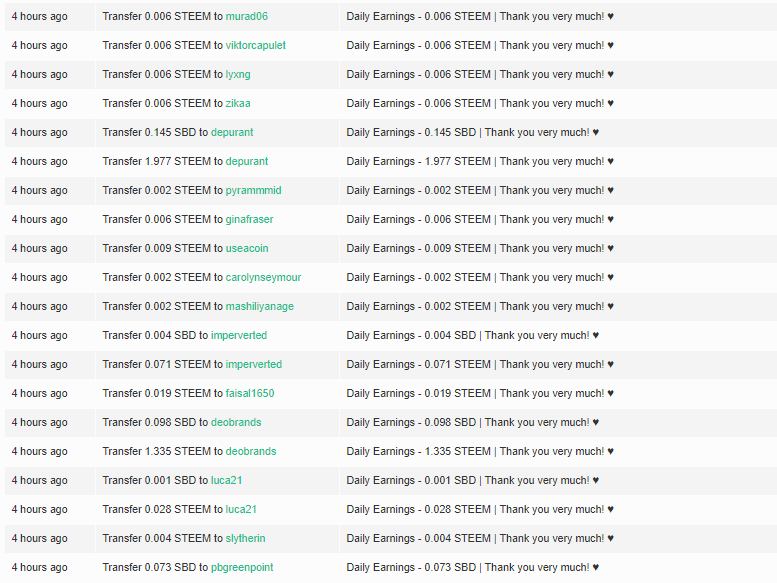The width and height of the screenshot is (777, 583).
Task: Open deobrands link in 1.335 STEEM row
Action: point(251,451)
